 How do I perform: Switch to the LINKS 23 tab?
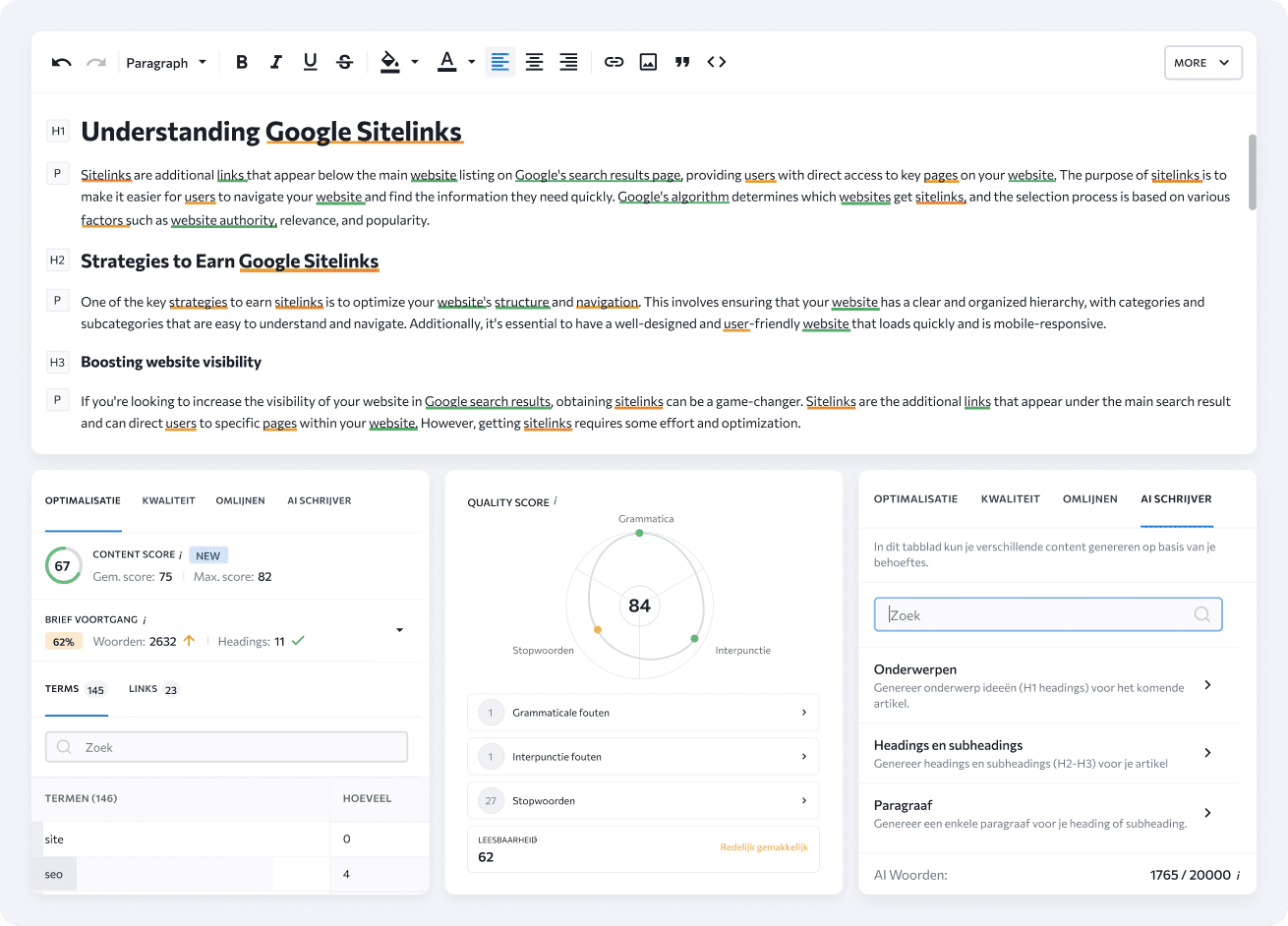153,689
